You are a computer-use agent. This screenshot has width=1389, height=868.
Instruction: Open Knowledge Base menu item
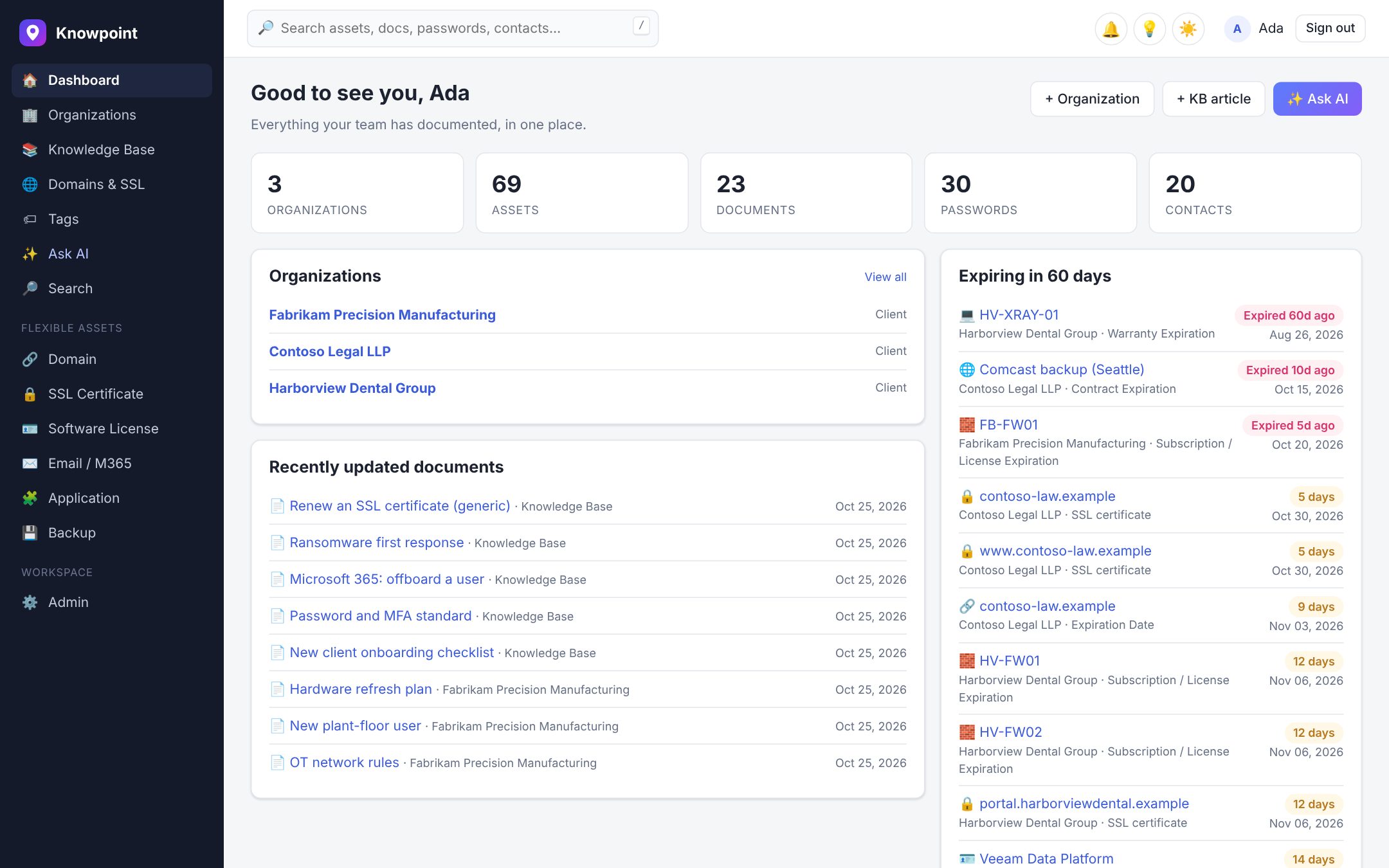(112, 150)
